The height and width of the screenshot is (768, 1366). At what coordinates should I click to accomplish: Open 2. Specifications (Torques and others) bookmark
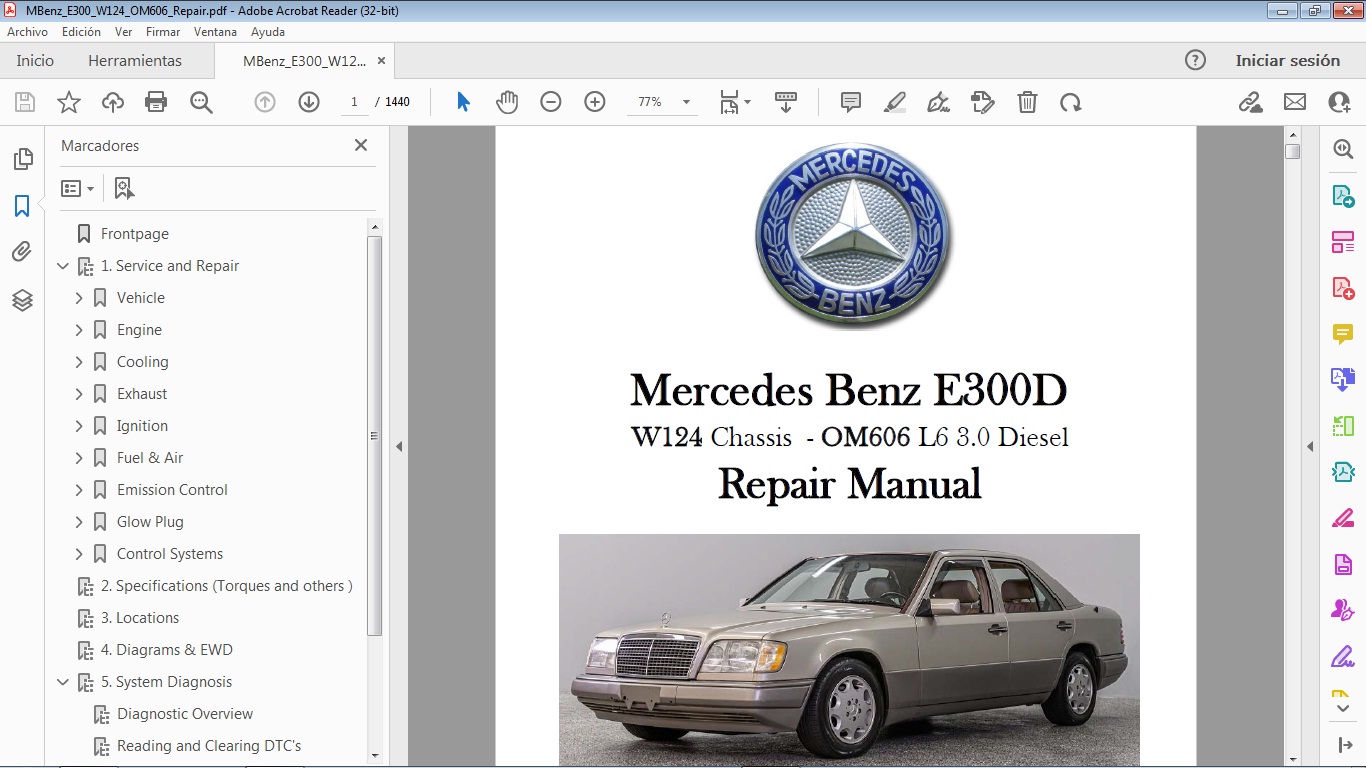(x=227, y=586)
